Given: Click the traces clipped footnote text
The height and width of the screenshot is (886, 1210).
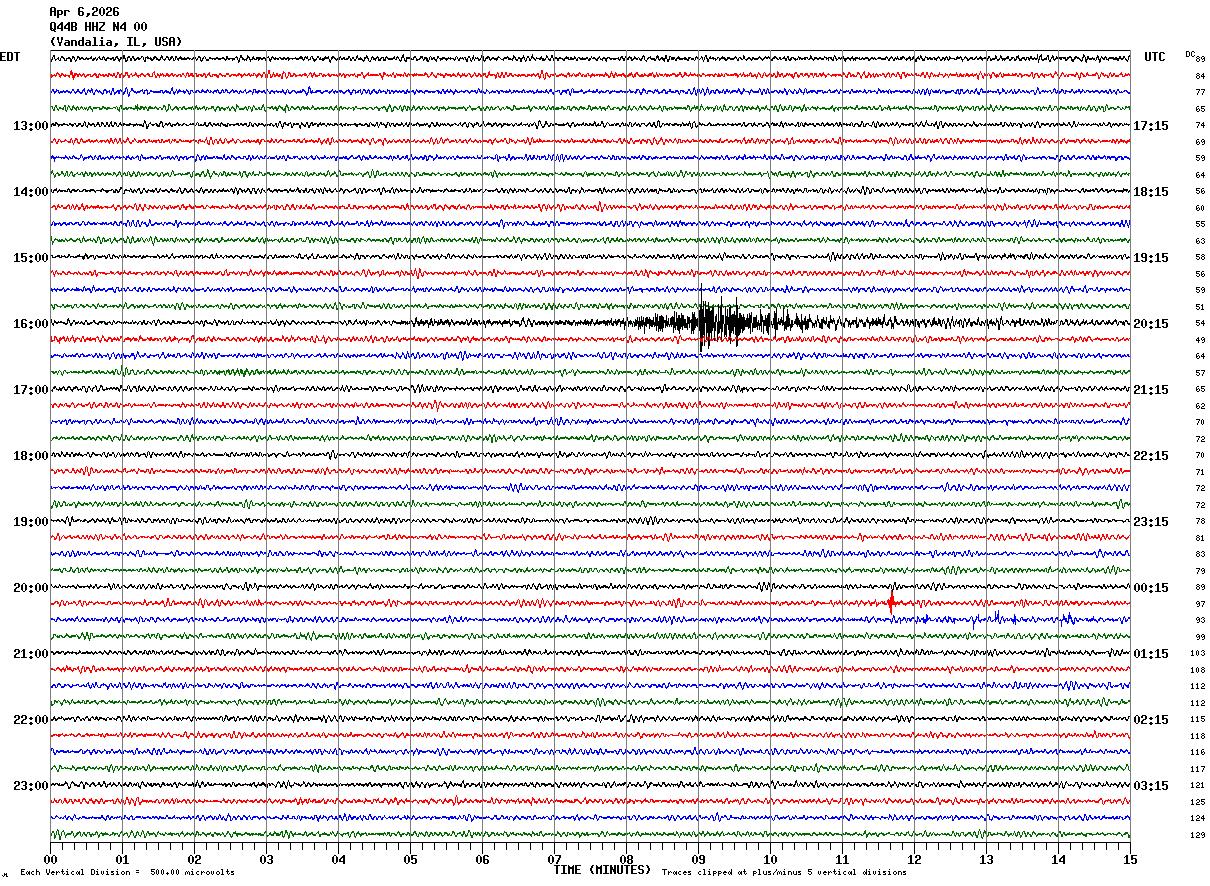Looking at the screenshot, I should (x=784, y=872).
